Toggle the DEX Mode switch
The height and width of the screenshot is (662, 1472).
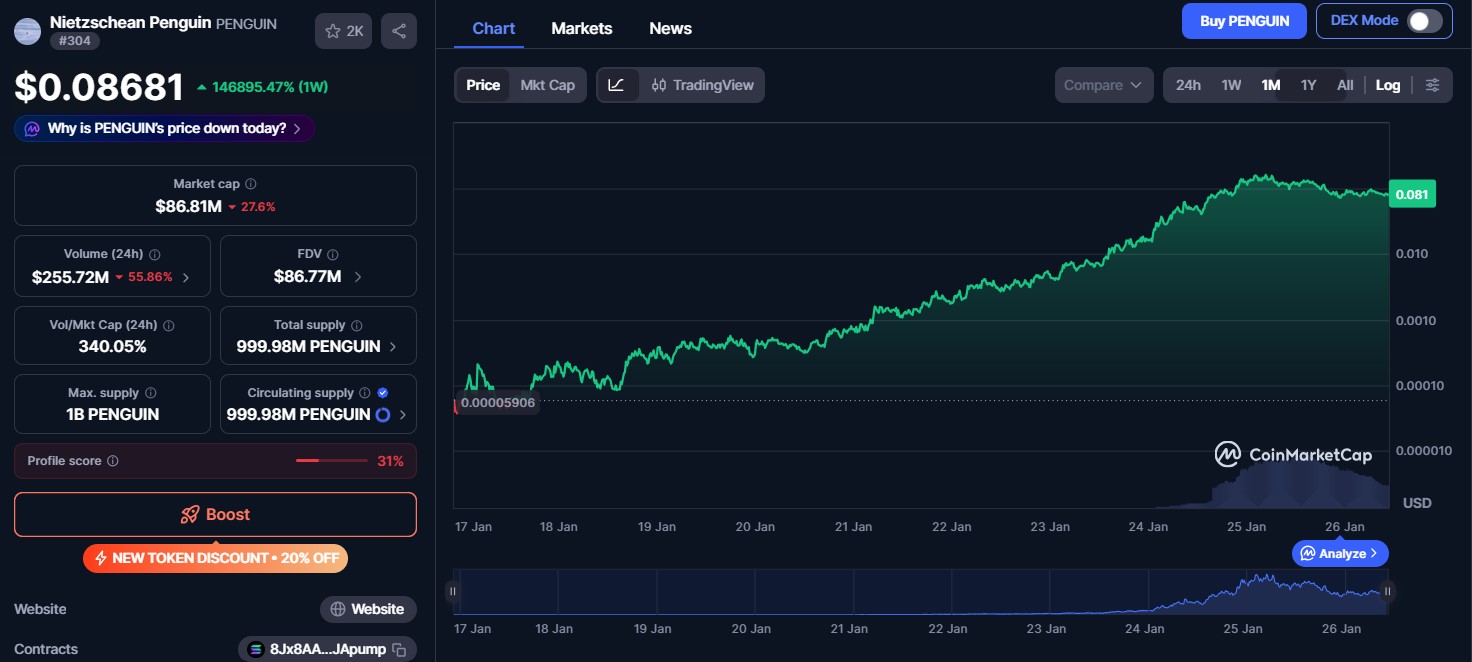click(x=1424, y=21)
